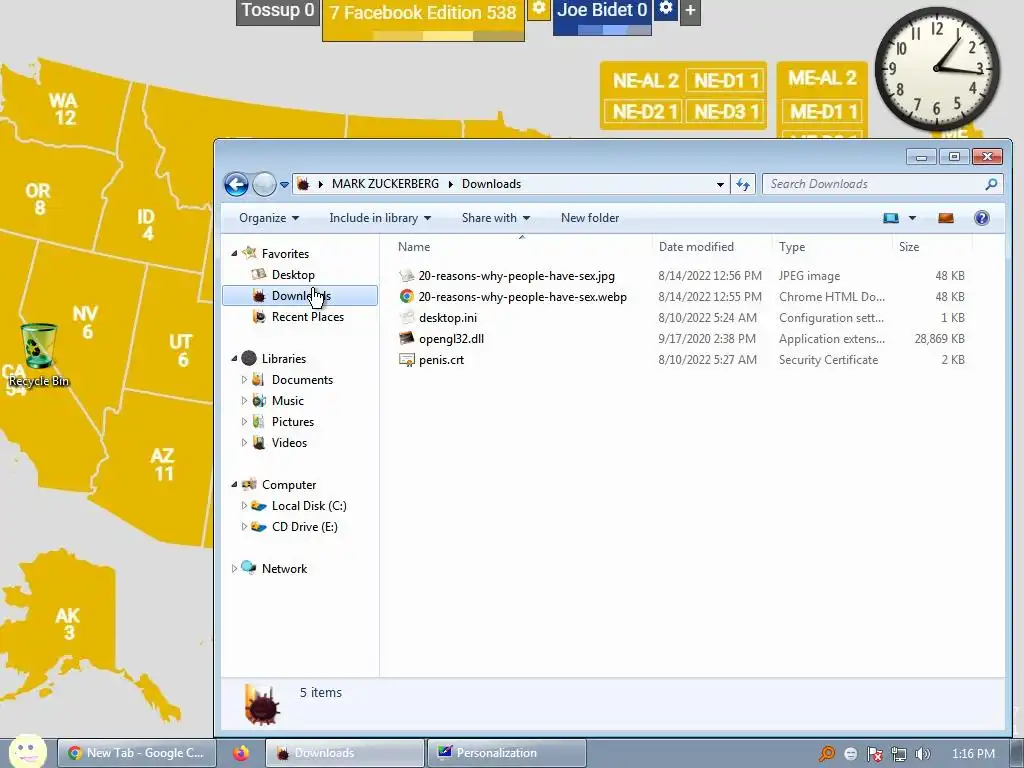
Task: Open recent locations dropdown next to Forward
Action: (284, 185)
